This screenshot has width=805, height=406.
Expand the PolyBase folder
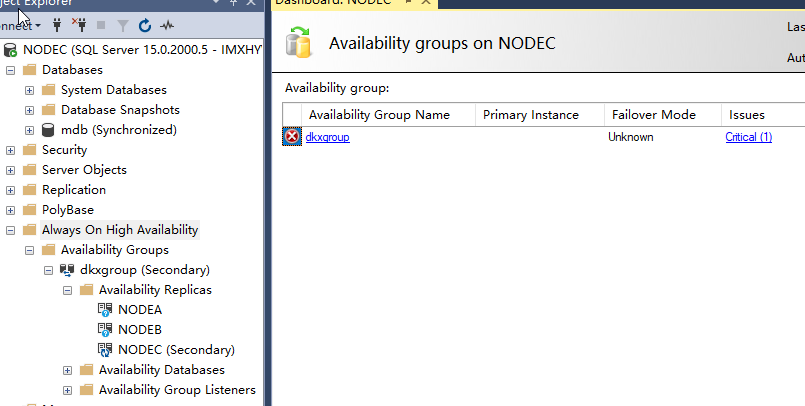click(x=10, y=210)
